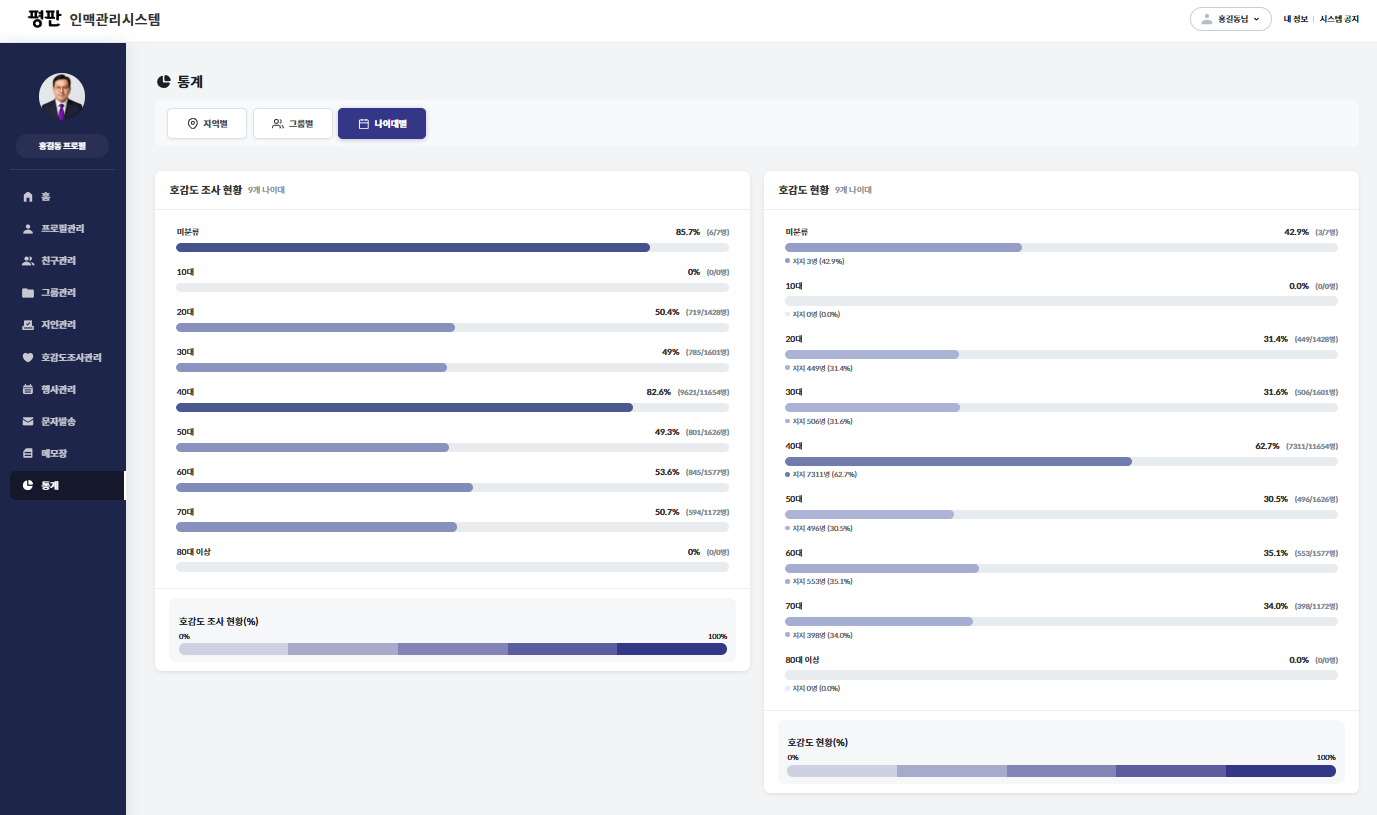Click the 문자발송 envelope icon
Image resolution: width=1377 pixels, height=815 pixels.
(28, 421)
